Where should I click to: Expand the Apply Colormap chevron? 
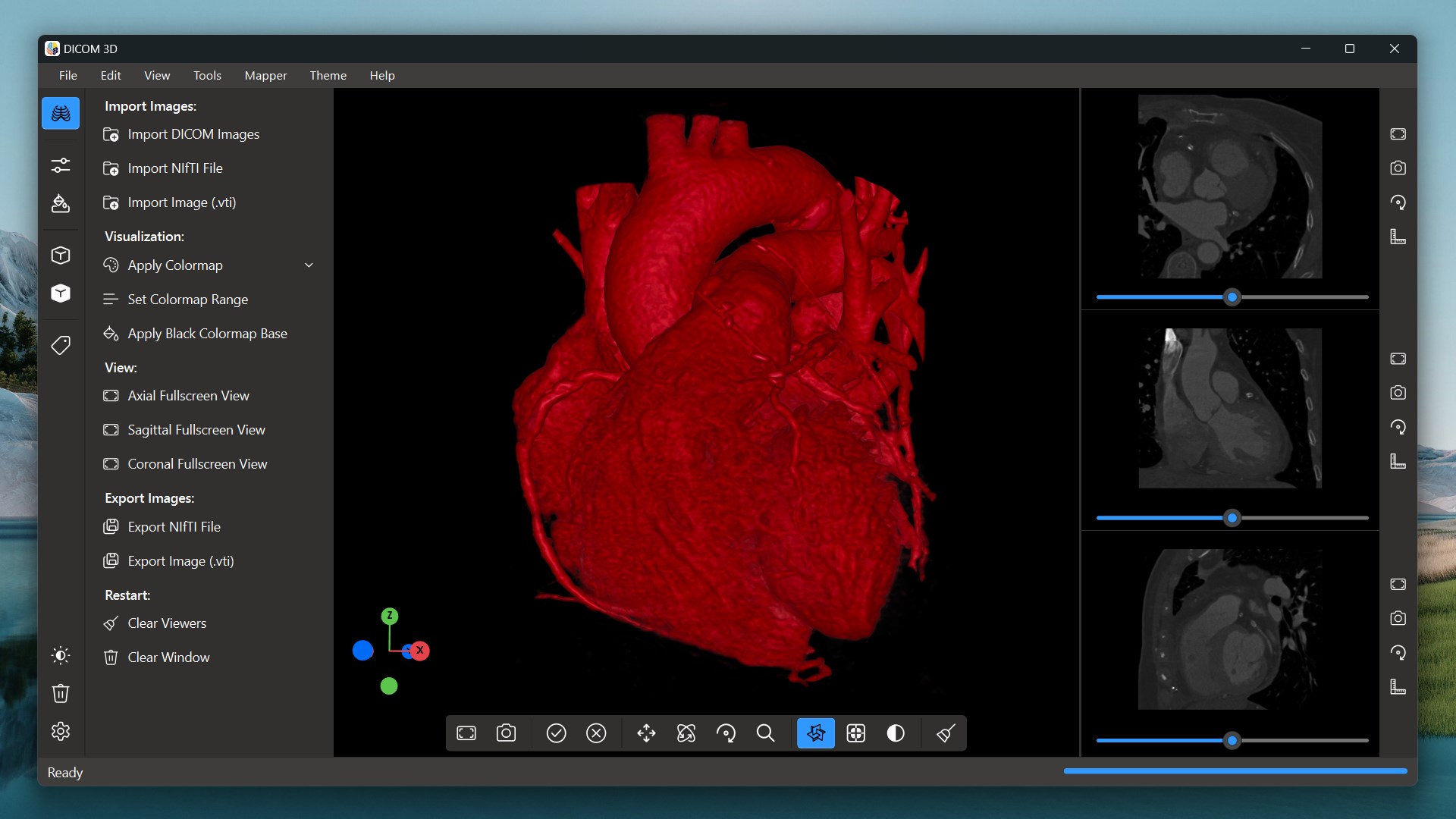pyautogui.click(x=309, y=265)
